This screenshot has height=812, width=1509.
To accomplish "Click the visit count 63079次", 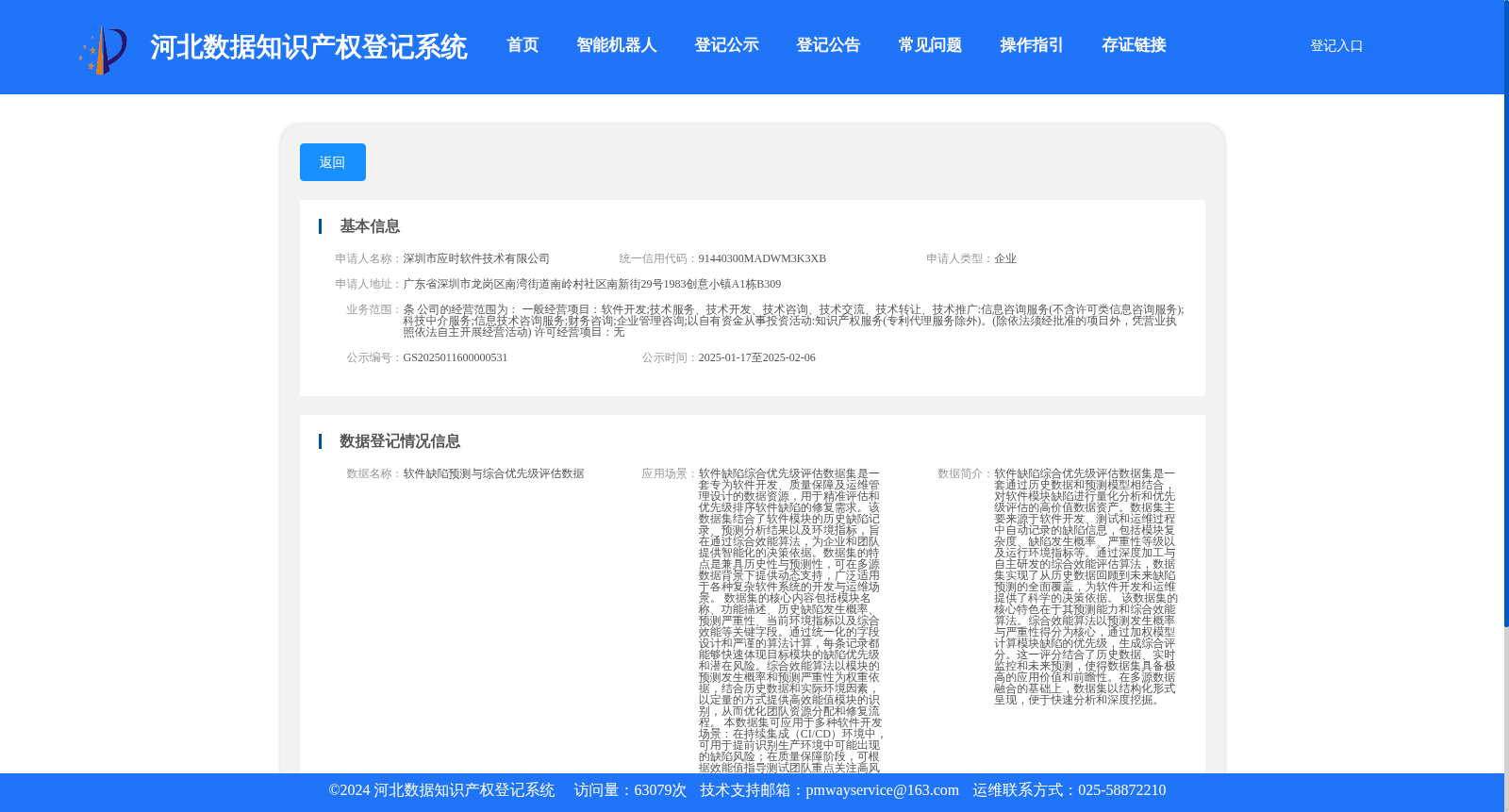I will pyautogui.click(x=660, y=790).
